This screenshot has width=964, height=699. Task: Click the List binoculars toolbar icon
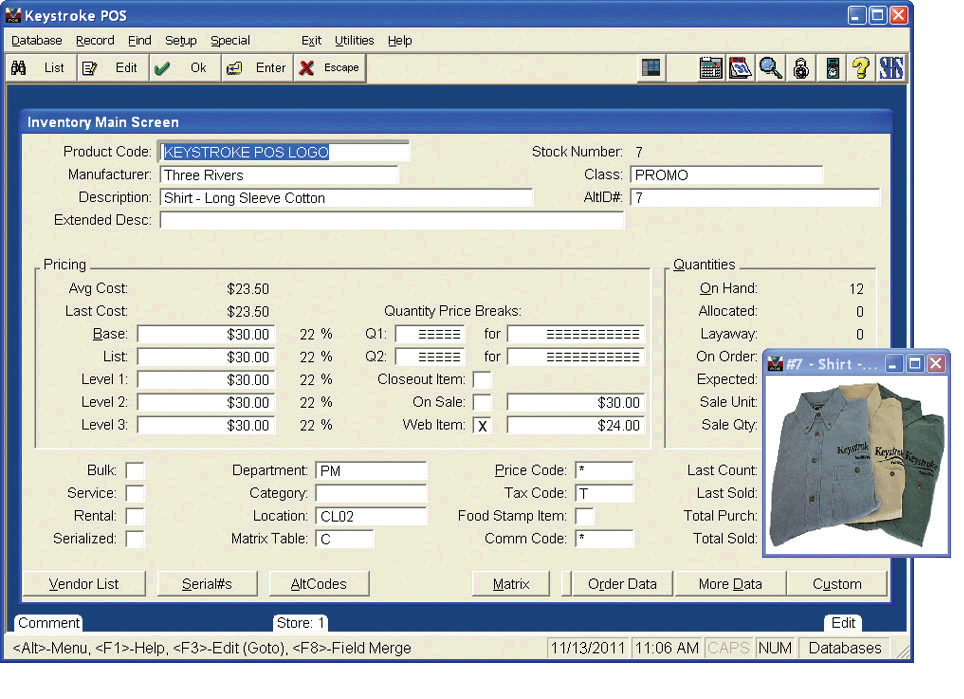(x=19, y=68)
